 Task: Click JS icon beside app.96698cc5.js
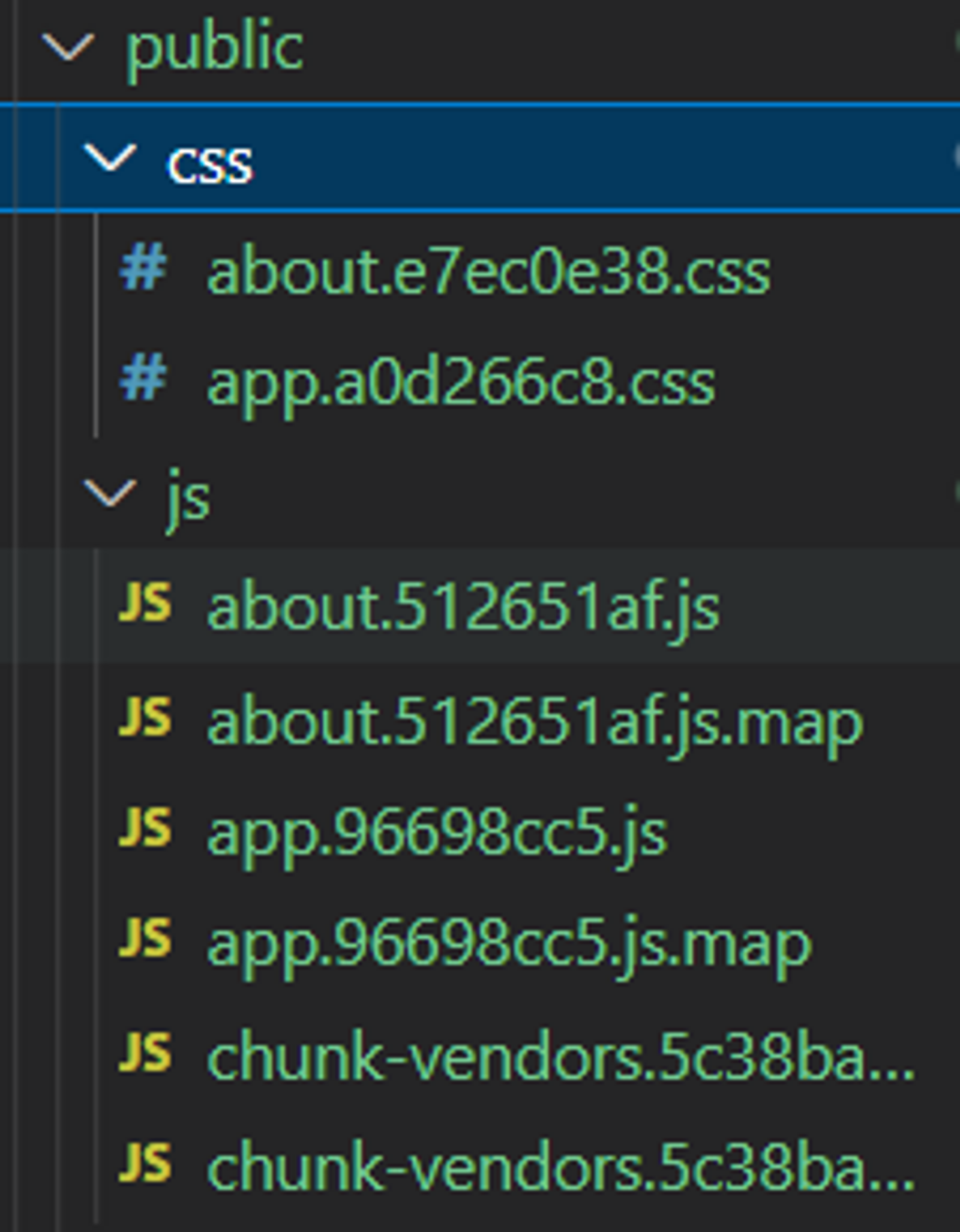145,828
